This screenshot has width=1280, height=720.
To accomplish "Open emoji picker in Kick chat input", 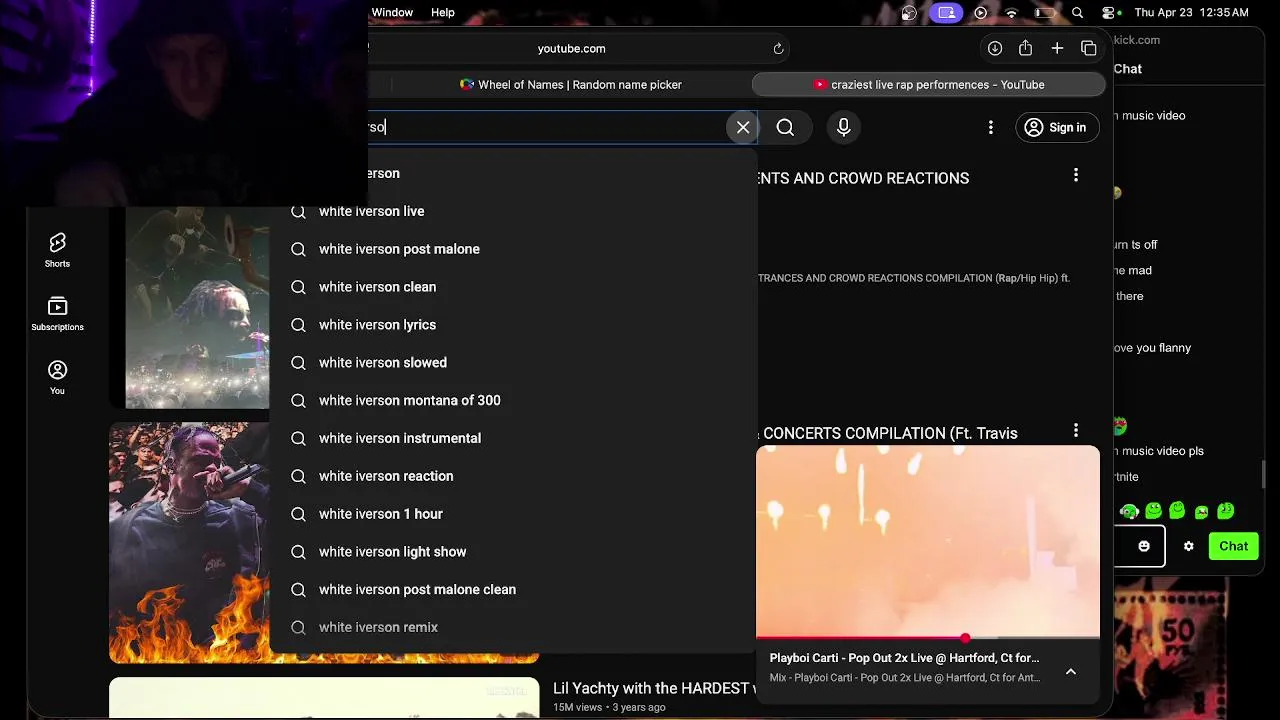I will [x=1144, y=546].
